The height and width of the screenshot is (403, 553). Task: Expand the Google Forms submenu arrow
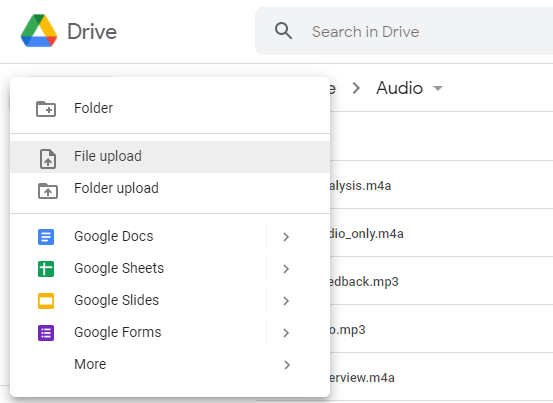[286, 333]
